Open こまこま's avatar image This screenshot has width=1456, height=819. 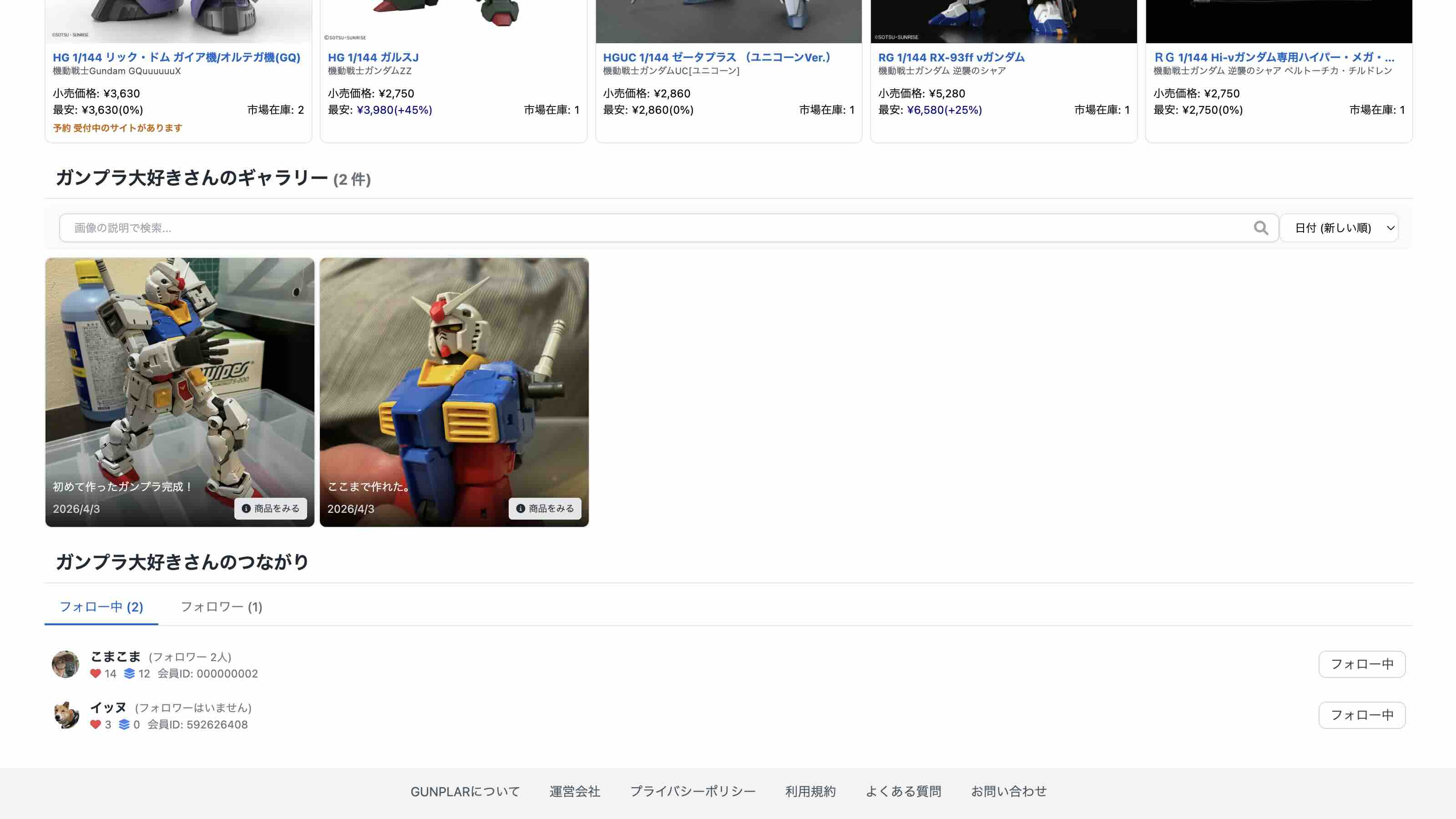point(66,664)
